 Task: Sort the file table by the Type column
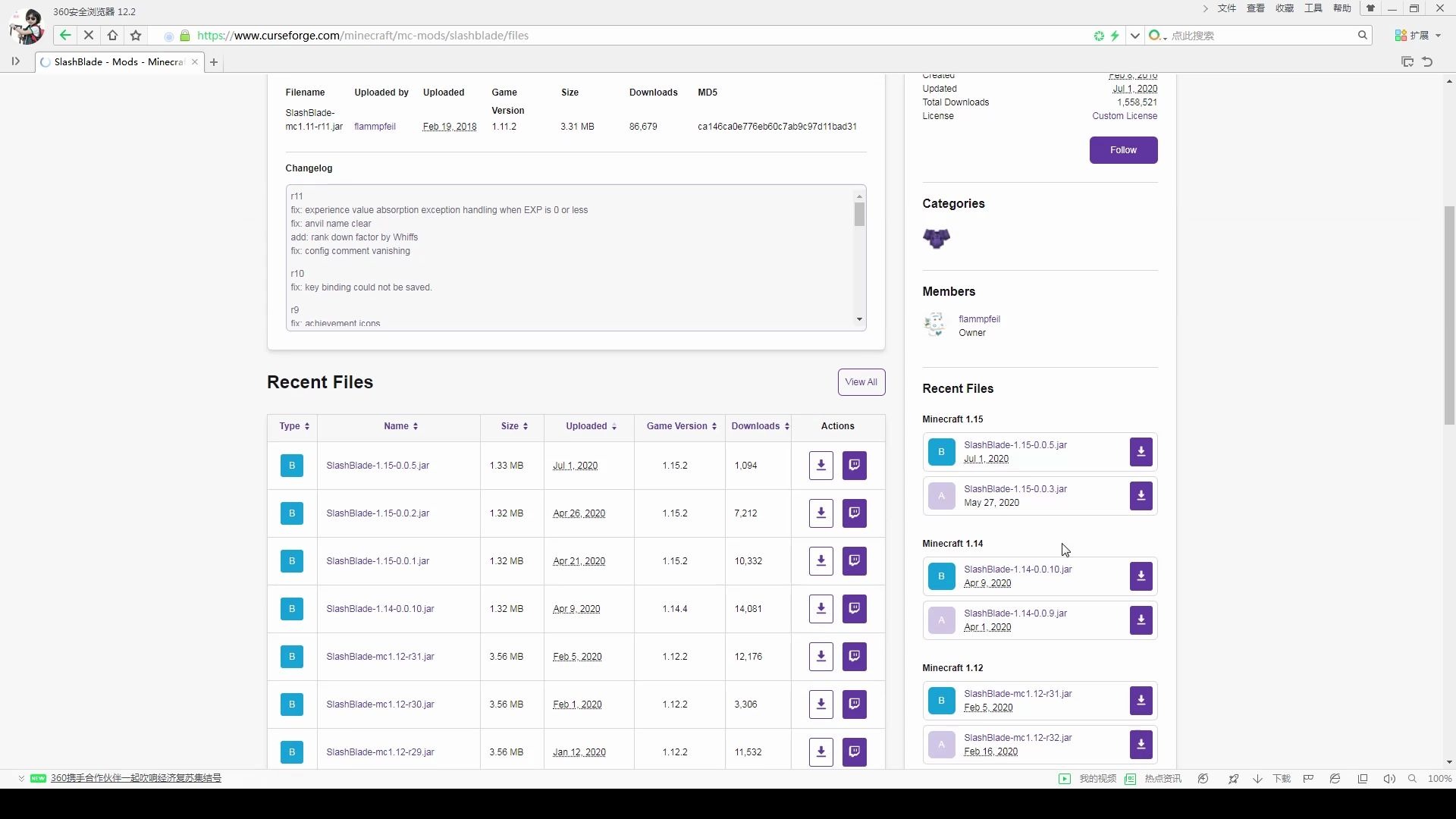coord(294,426)
